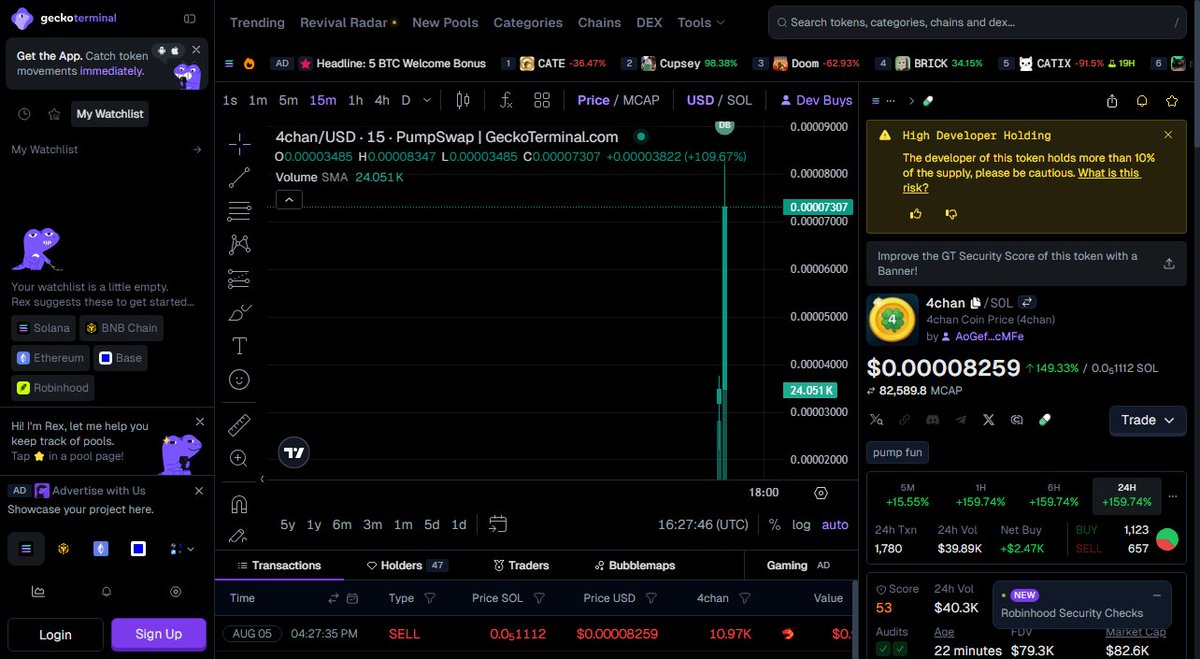Select the 24H stats period
1200x659 pixels.
click(x=1127, y=495)
